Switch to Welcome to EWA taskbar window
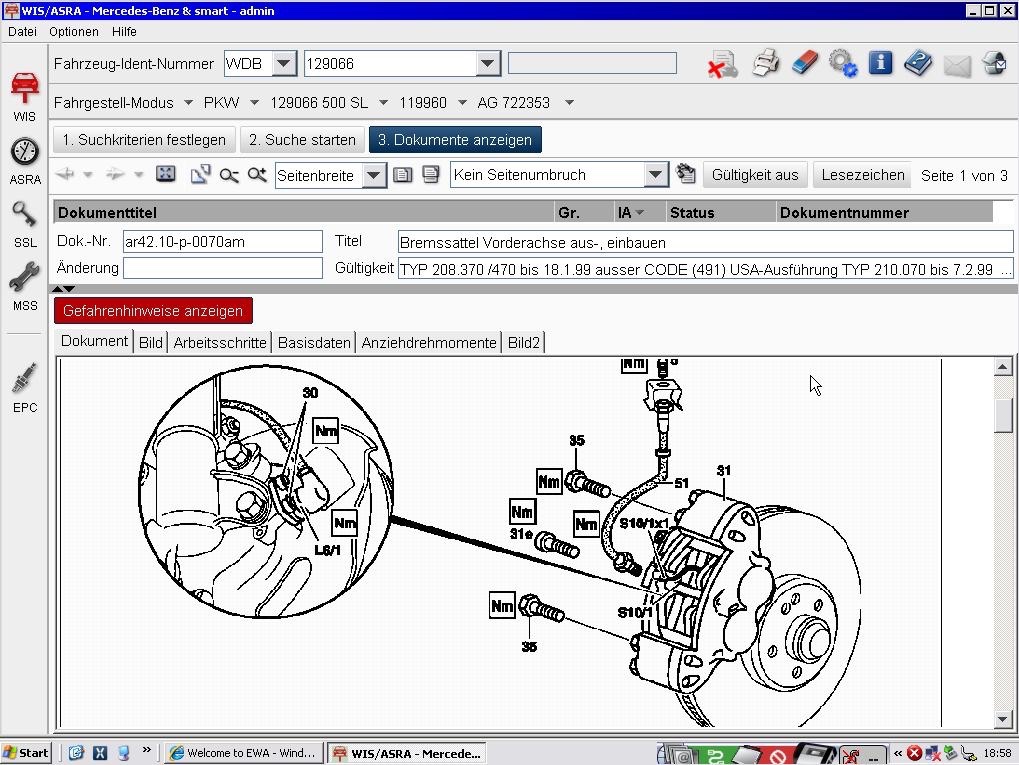This screenshot has width=1019, height=765. click(x=243, y=753)
